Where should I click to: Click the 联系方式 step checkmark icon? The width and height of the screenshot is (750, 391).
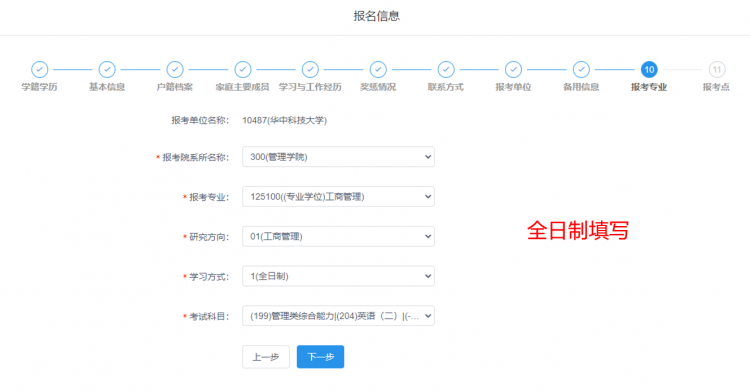(x=446, y=69)
